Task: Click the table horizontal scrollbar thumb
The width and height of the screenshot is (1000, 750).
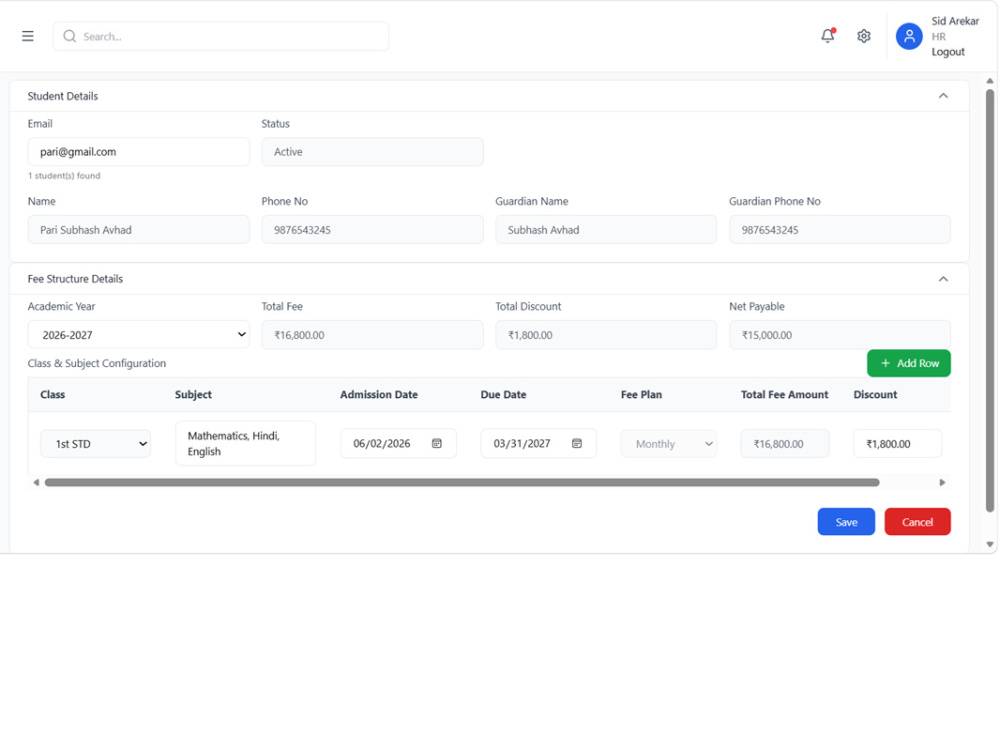Action: [462, 483]
